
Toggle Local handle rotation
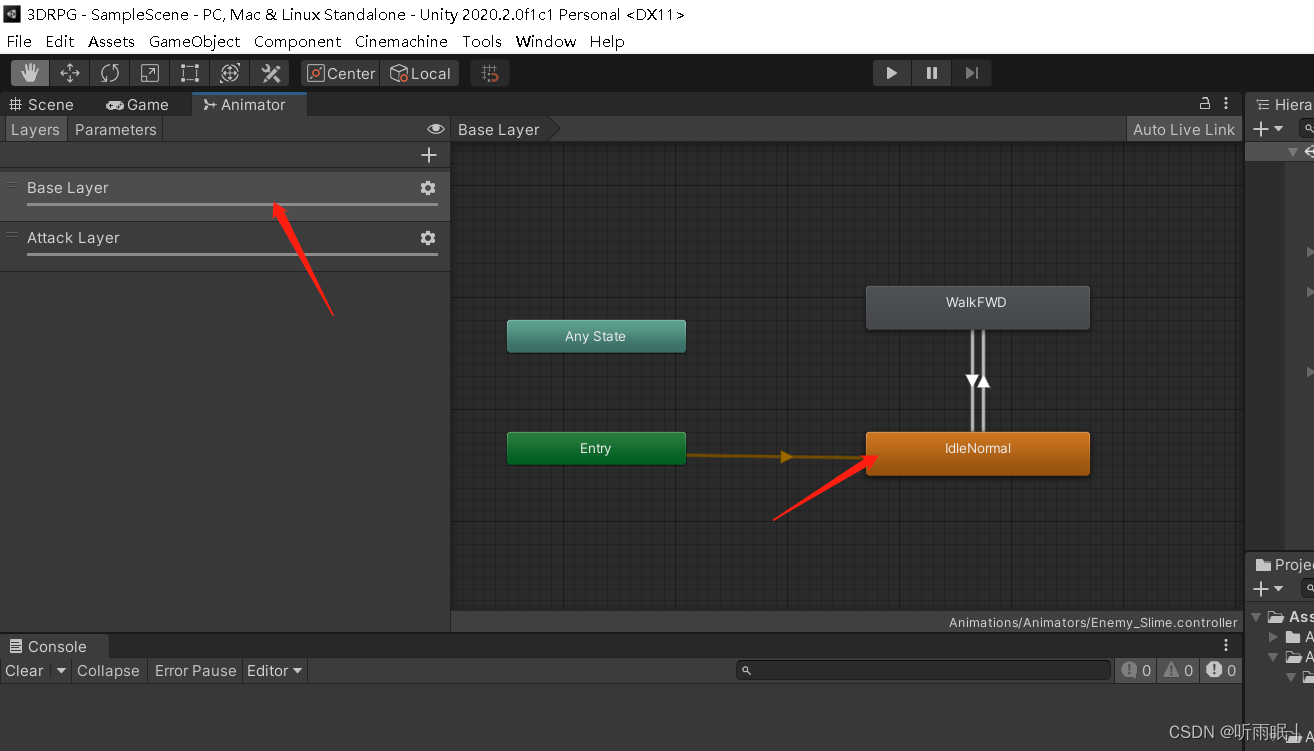[420, 73]
